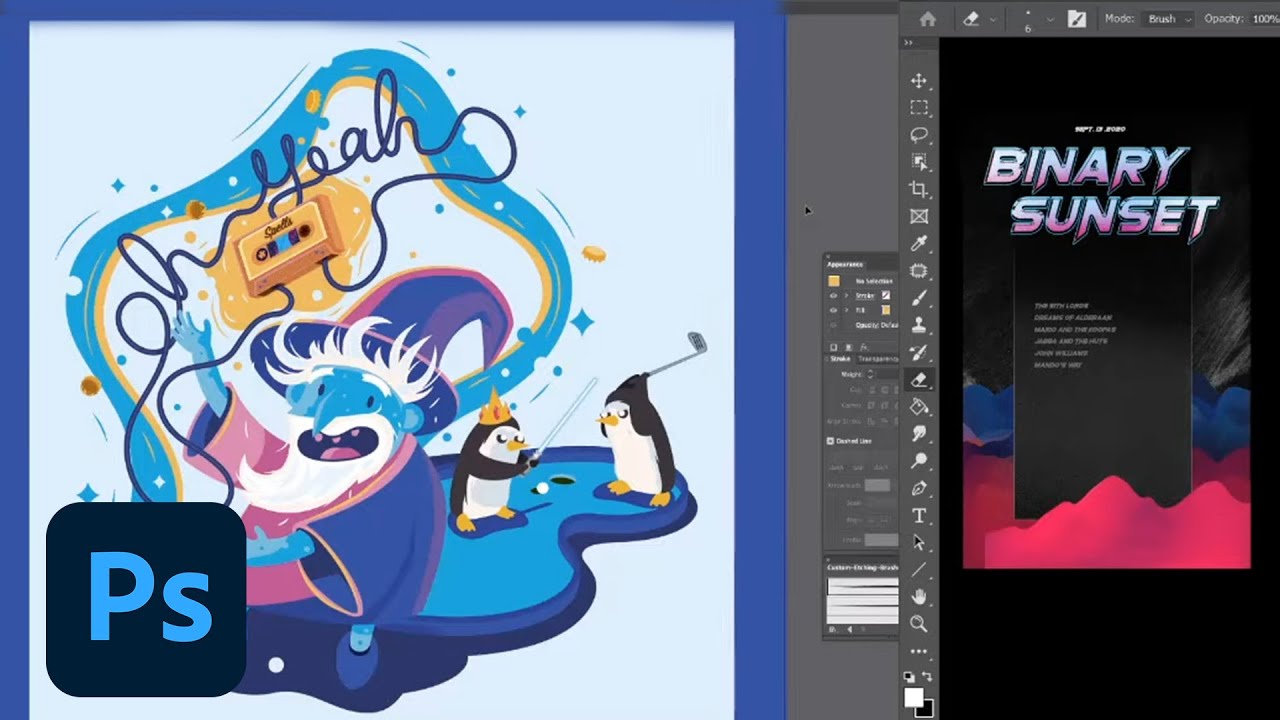Select the Object Selection tool
The height and width of the screenshot is (720, 1280).
click(x=919, y=162)
